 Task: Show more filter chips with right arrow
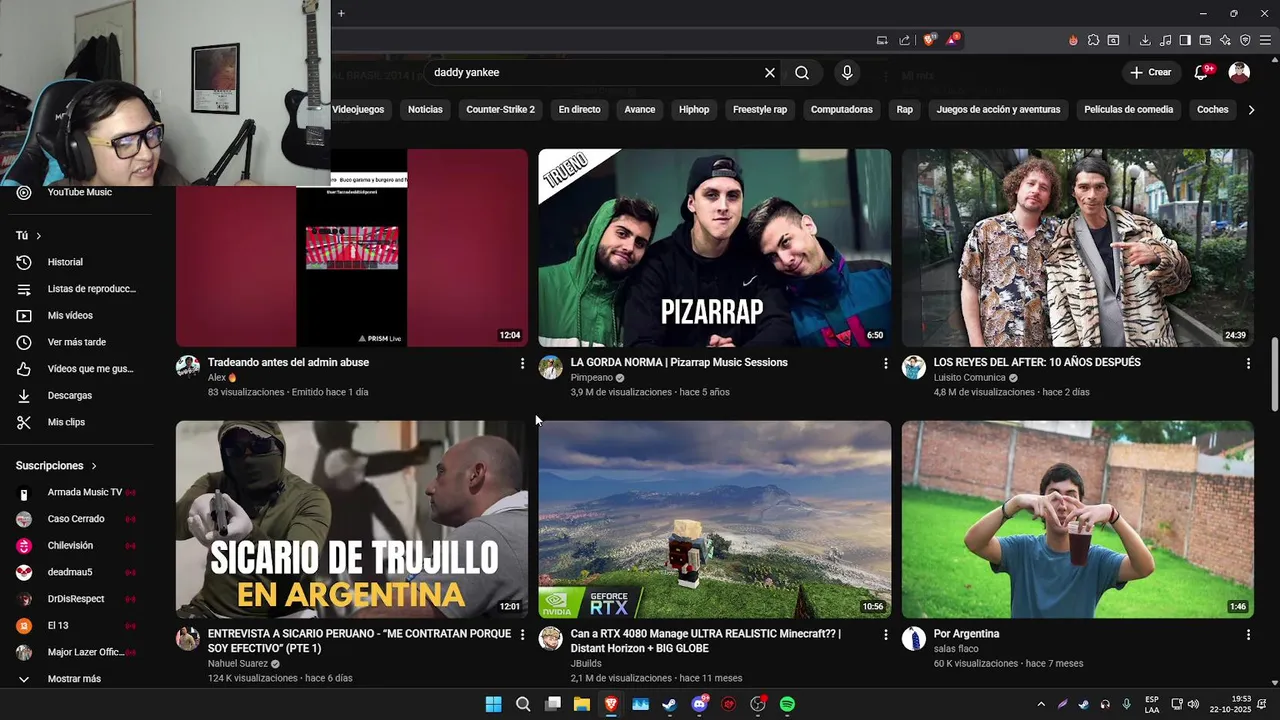pos(1251,109)
